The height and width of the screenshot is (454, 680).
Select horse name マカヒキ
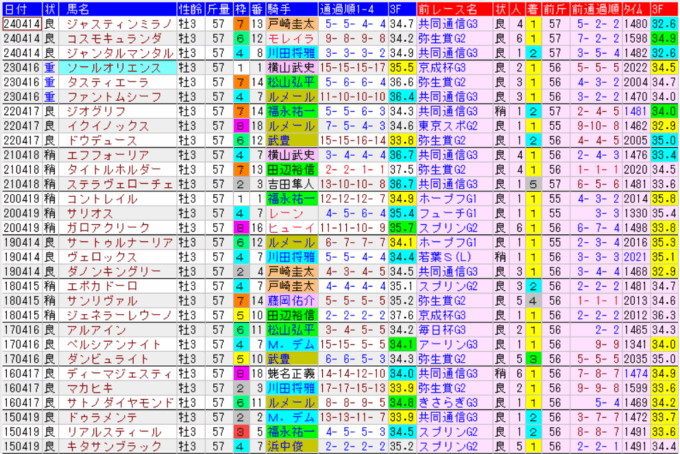tap(90, 388)
